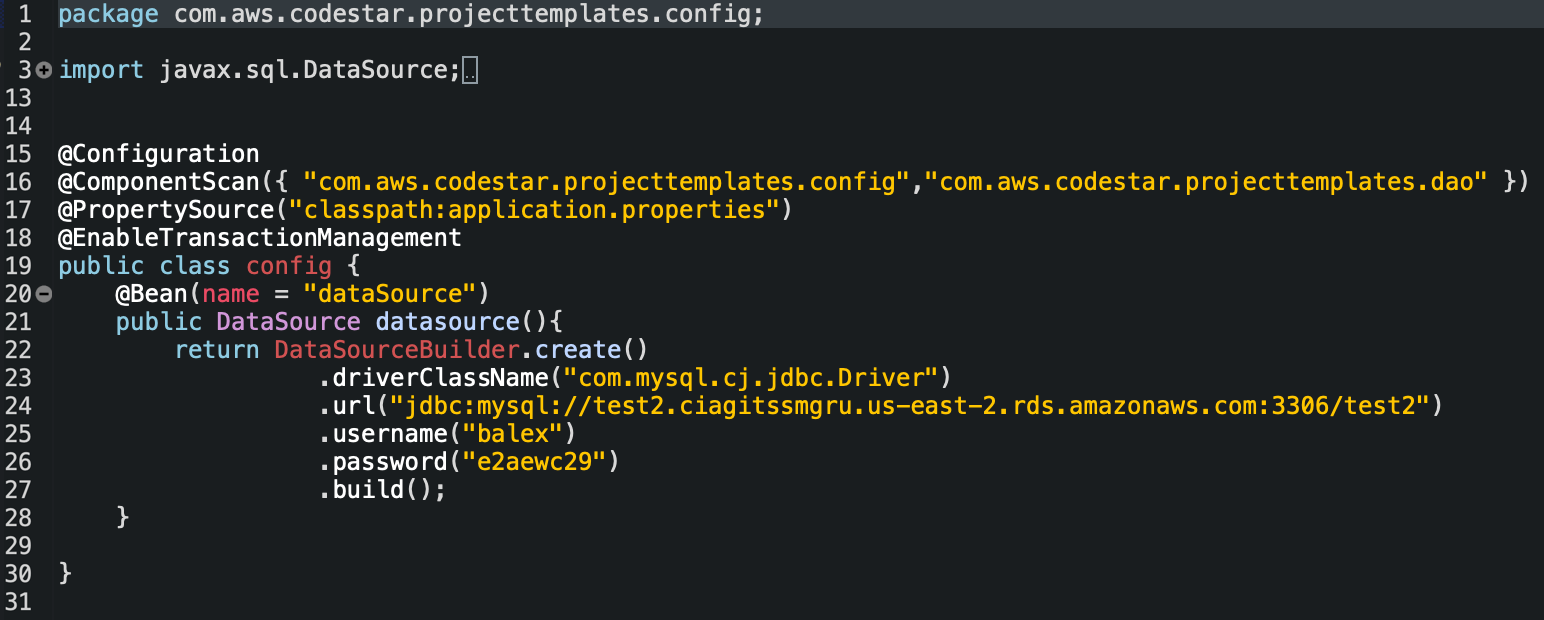
Task: Click line number 19 in gutter
Action: coord(18,266)
